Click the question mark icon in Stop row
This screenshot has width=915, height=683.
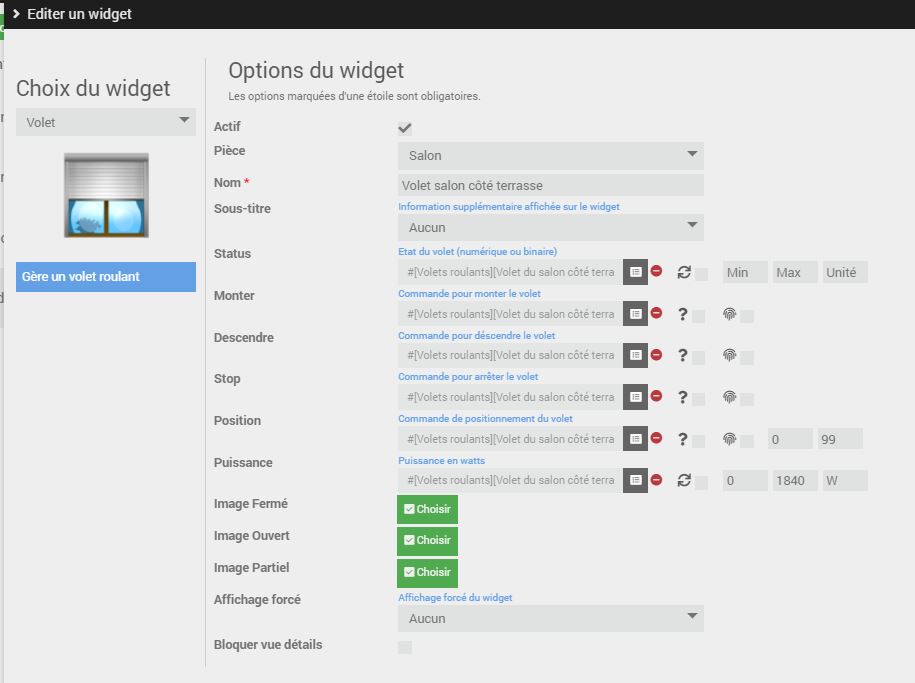pyautogui.click(x=683, y=398)
